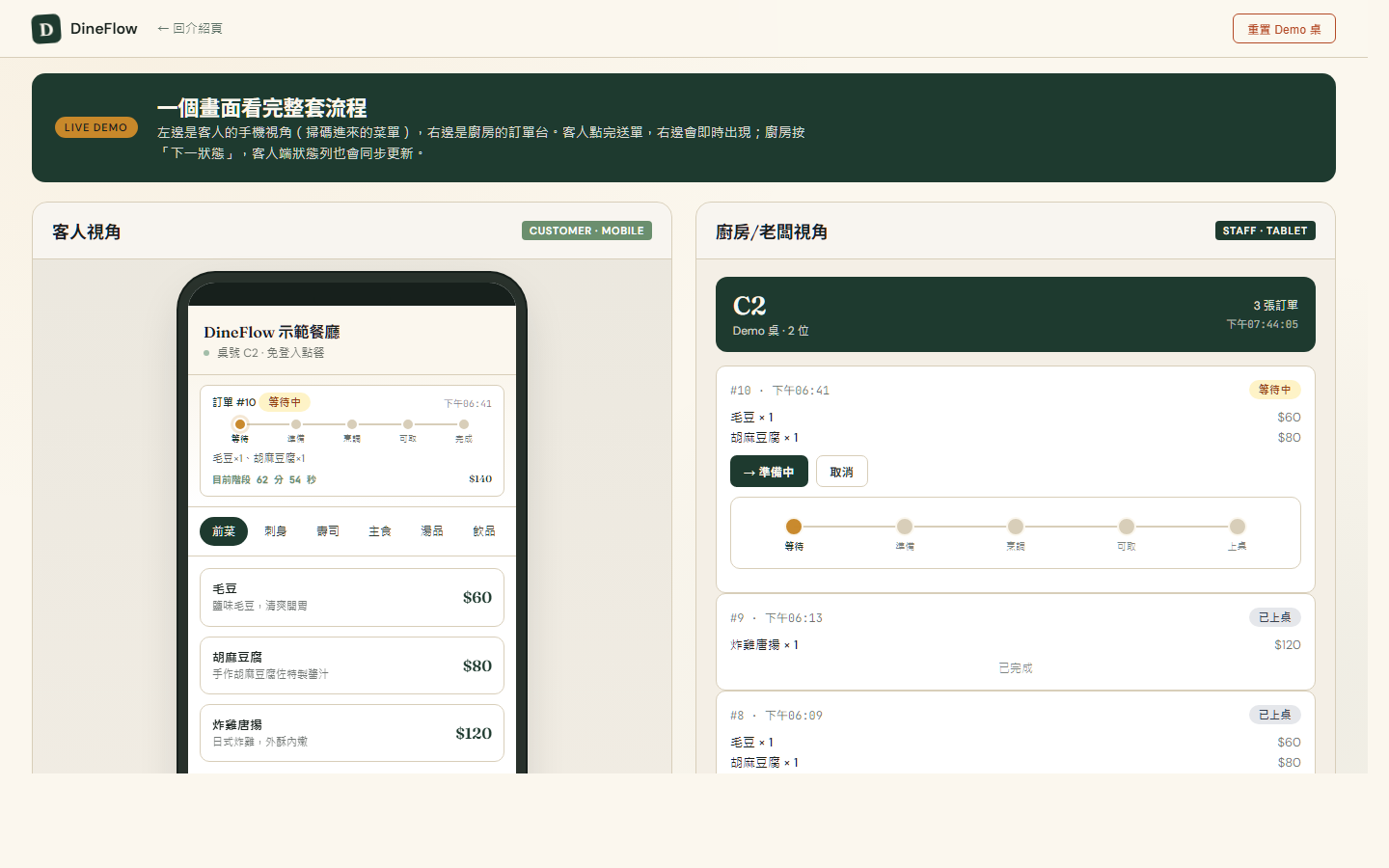Switch to the 飲品 category tab
Viewport: 1389px width, 868px height.
484,530
